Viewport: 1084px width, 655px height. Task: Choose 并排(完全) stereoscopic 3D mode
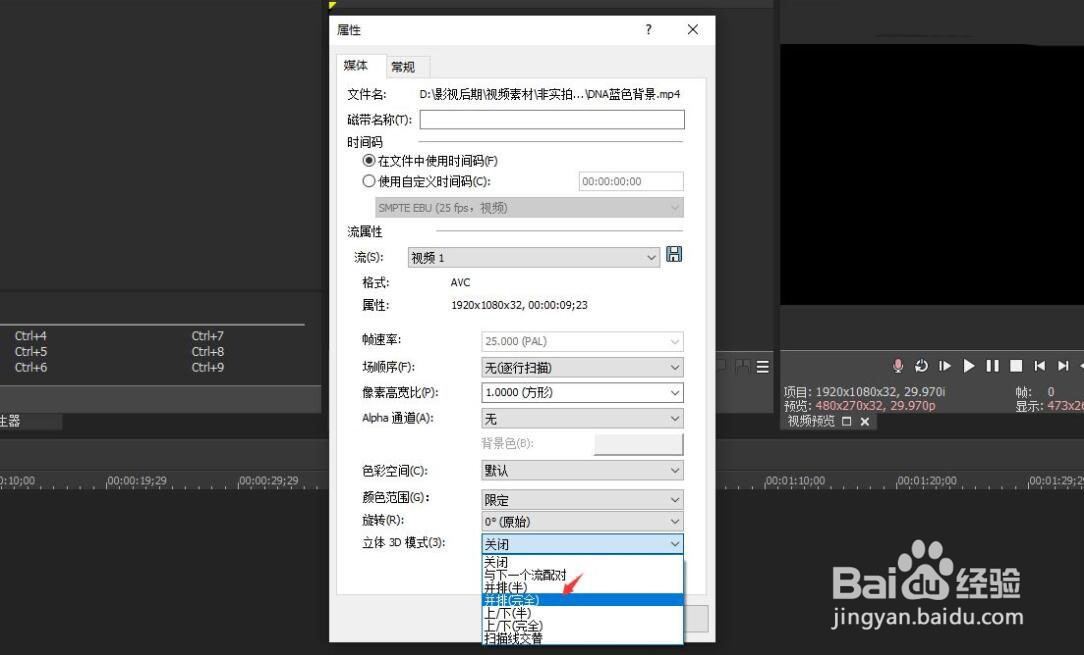514,599
